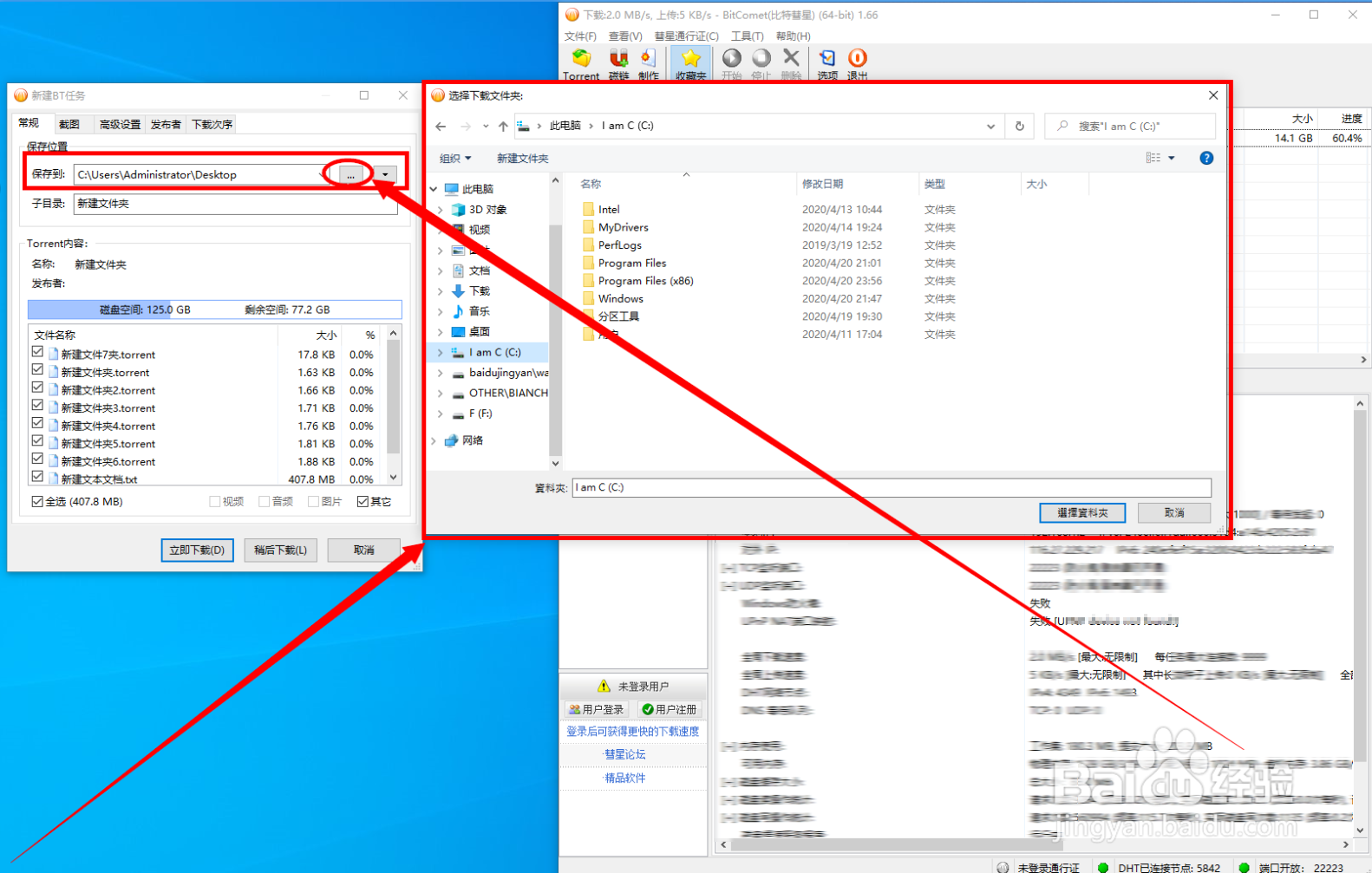
Task: Click the 選擇資料夾 button
Action: pos(1082,513)
